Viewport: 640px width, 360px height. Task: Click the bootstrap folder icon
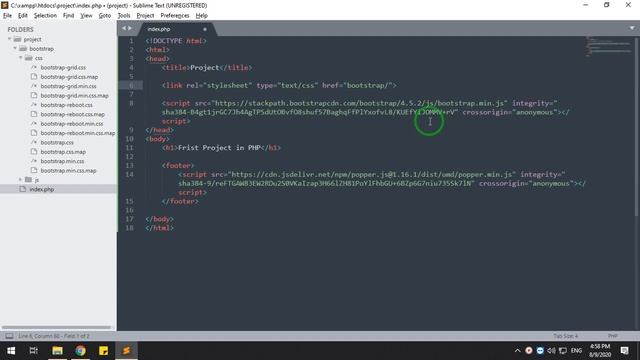23,49
